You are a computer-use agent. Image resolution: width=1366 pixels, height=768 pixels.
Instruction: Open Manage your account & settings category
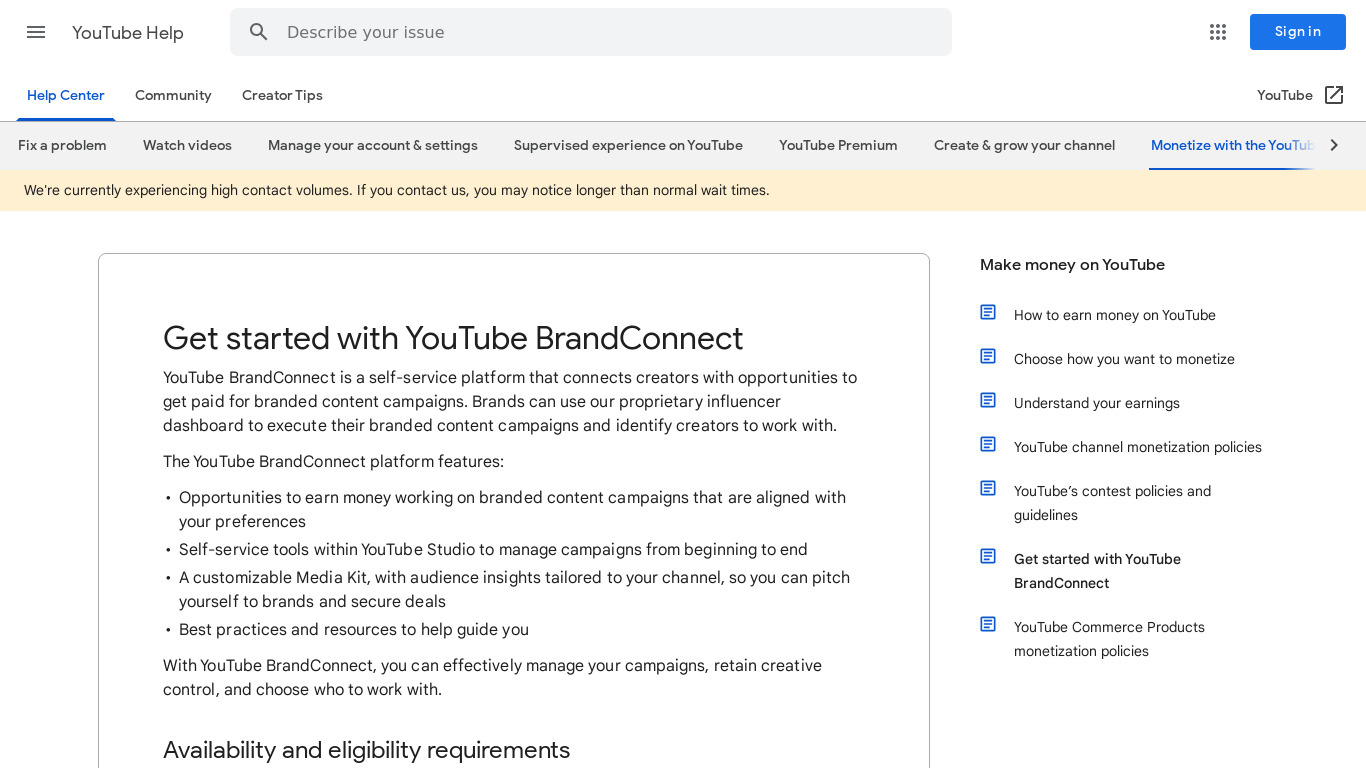coord(373,146)
